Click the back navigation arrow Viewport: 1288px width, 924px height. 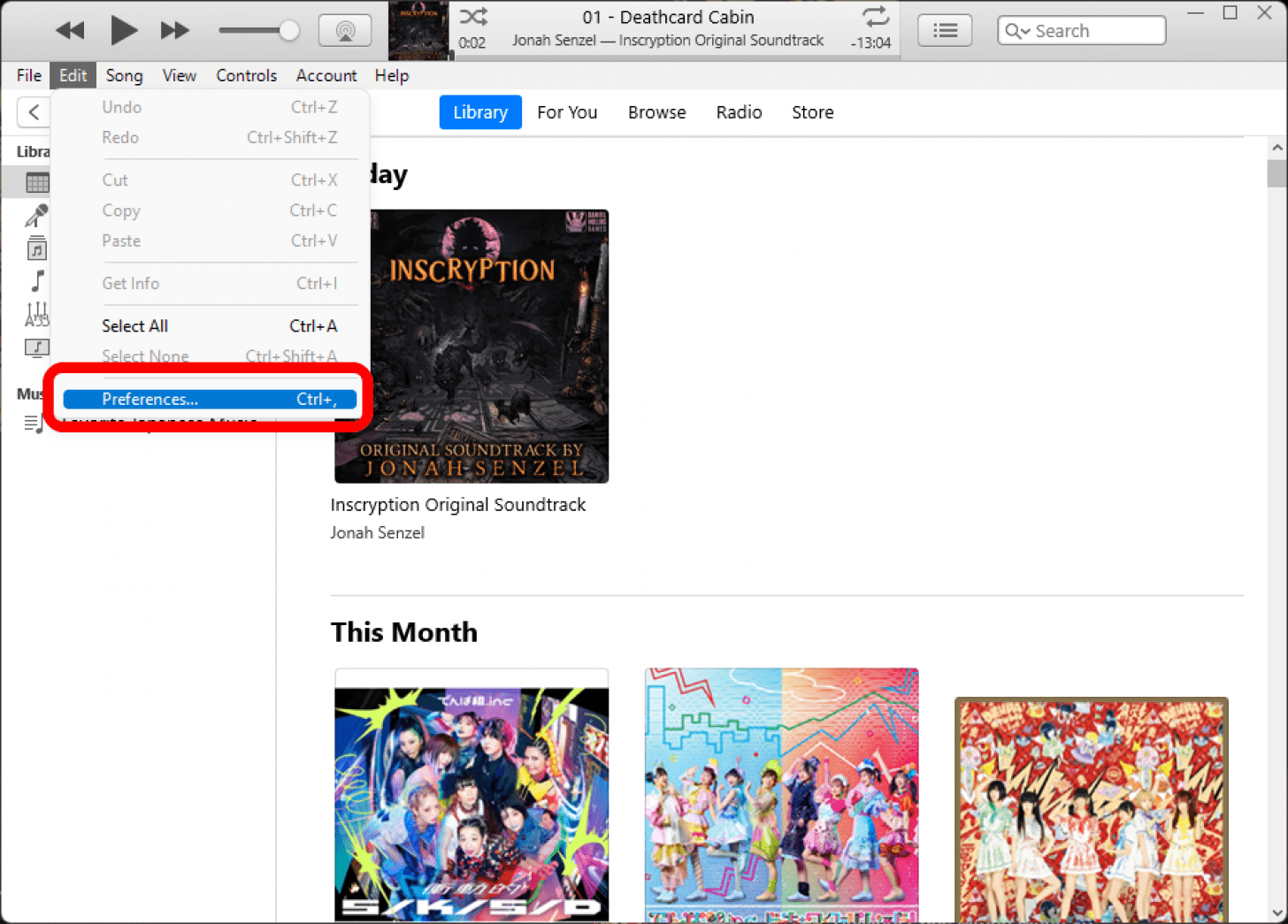tap(34, 112)
